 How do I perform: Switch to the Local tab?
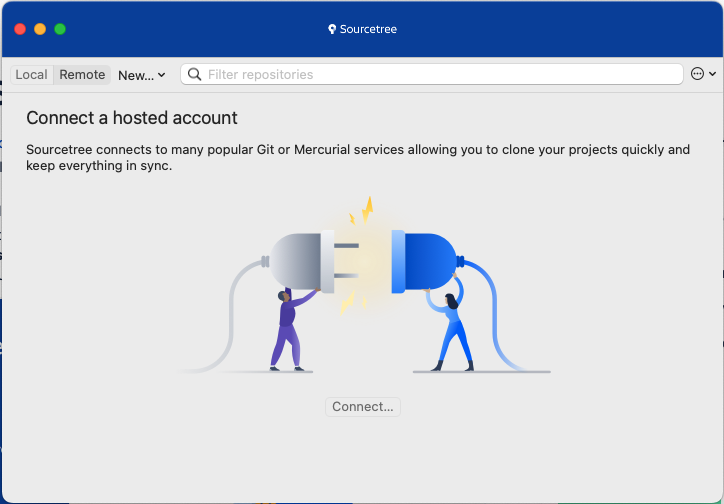(x=31, y=75)
